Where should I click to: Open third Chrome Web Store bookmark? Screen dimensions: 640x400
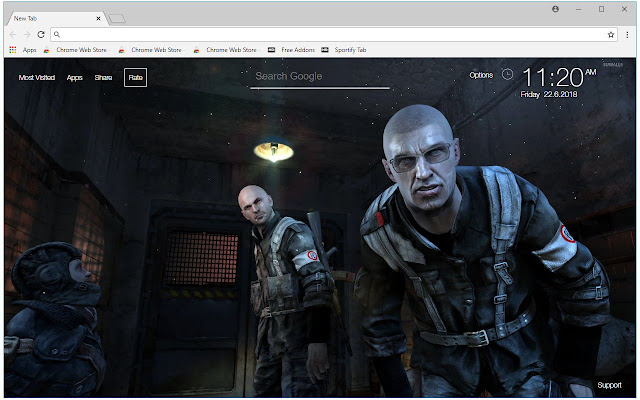click(226, 50)
